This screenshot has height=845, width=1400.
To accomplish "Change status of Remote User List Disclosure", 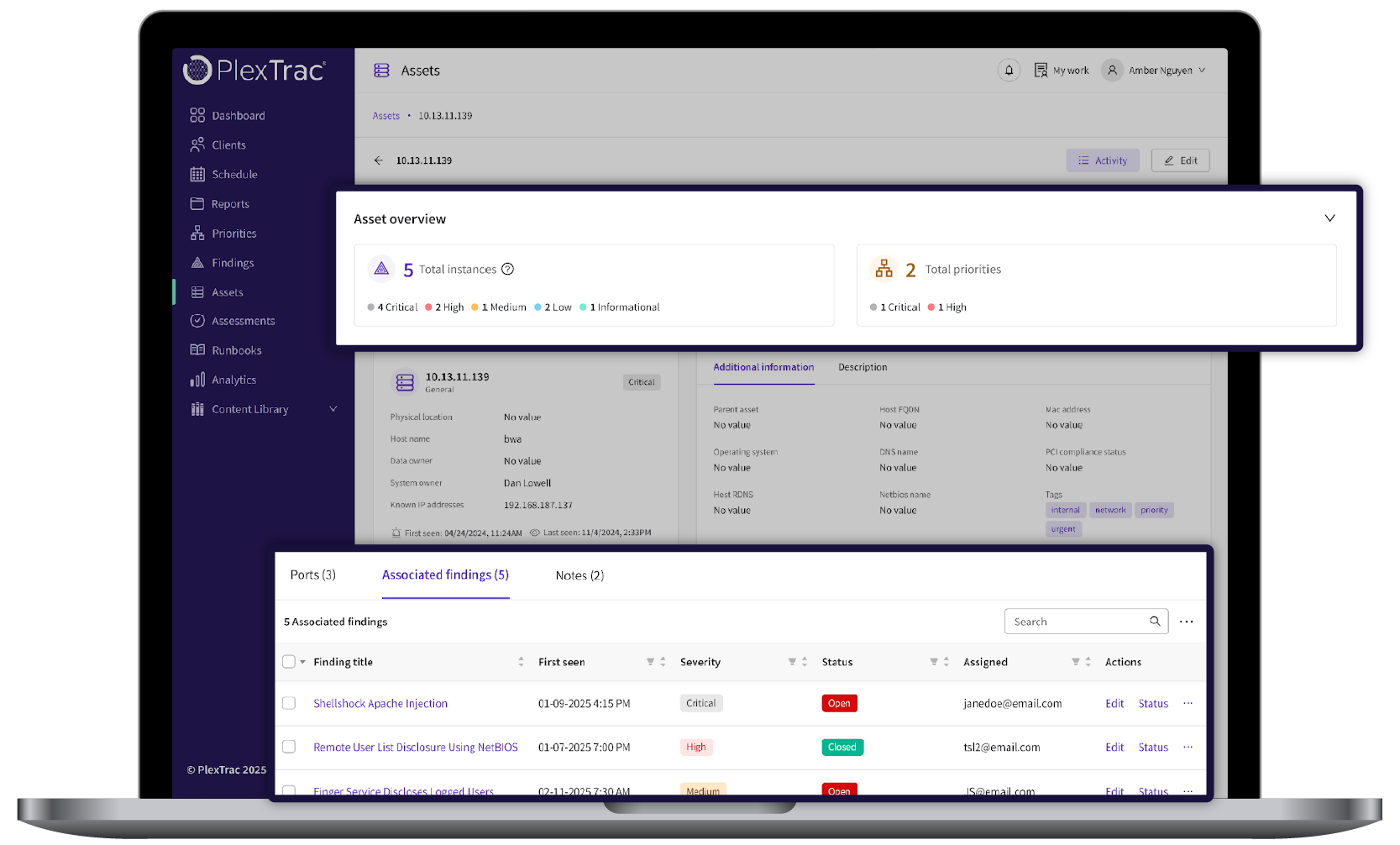I will [x=1153, y=748].
